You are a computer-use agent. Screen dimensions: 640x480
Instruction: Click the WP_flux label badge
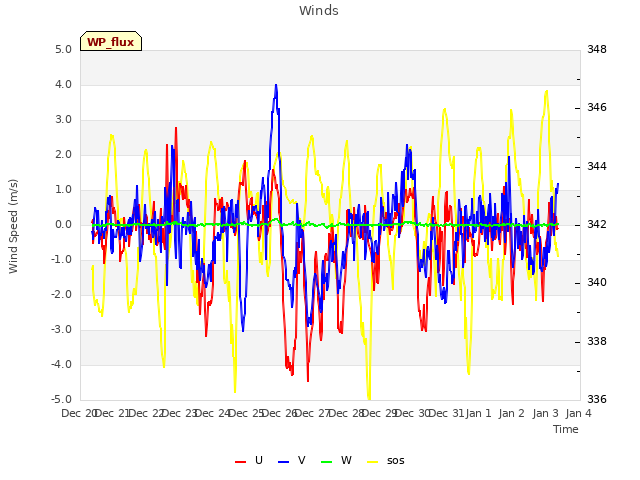111,41
